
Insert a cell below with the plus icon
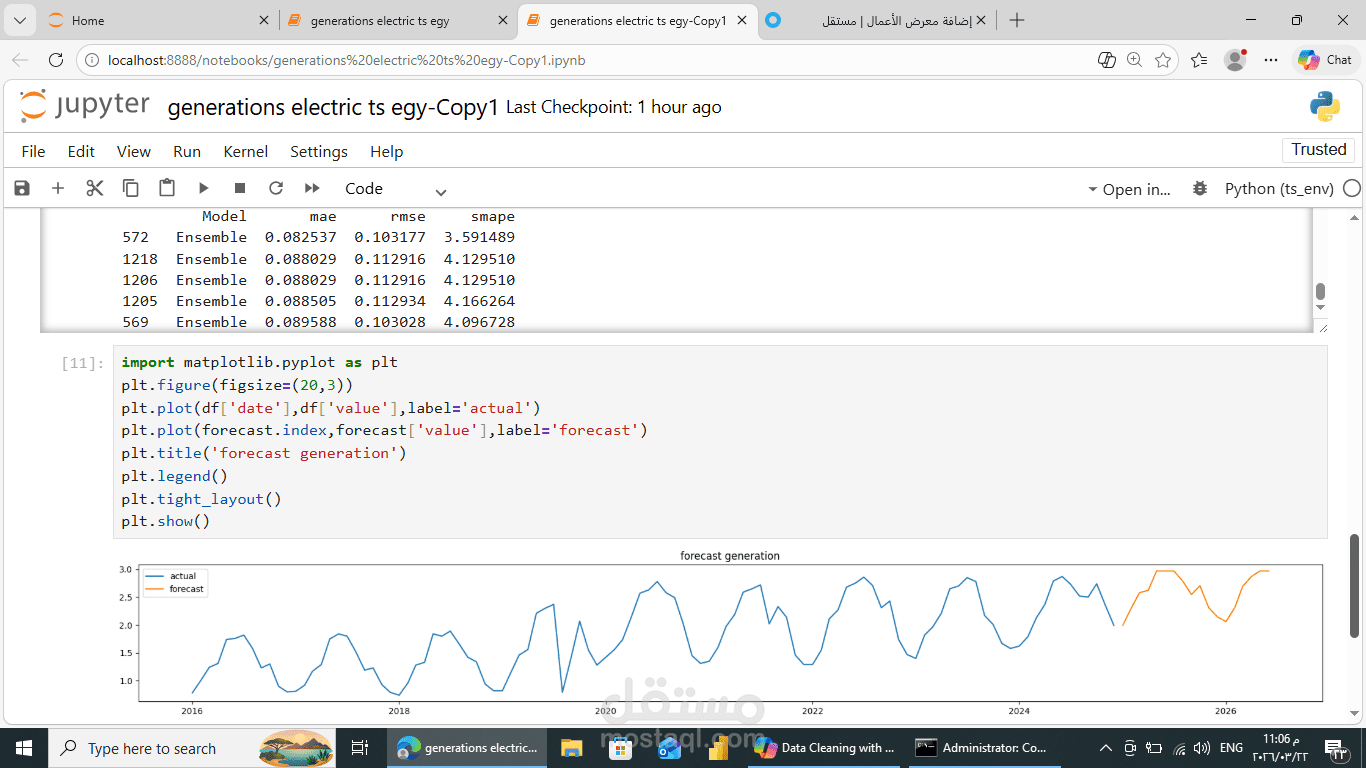click(x=58, y=188)
